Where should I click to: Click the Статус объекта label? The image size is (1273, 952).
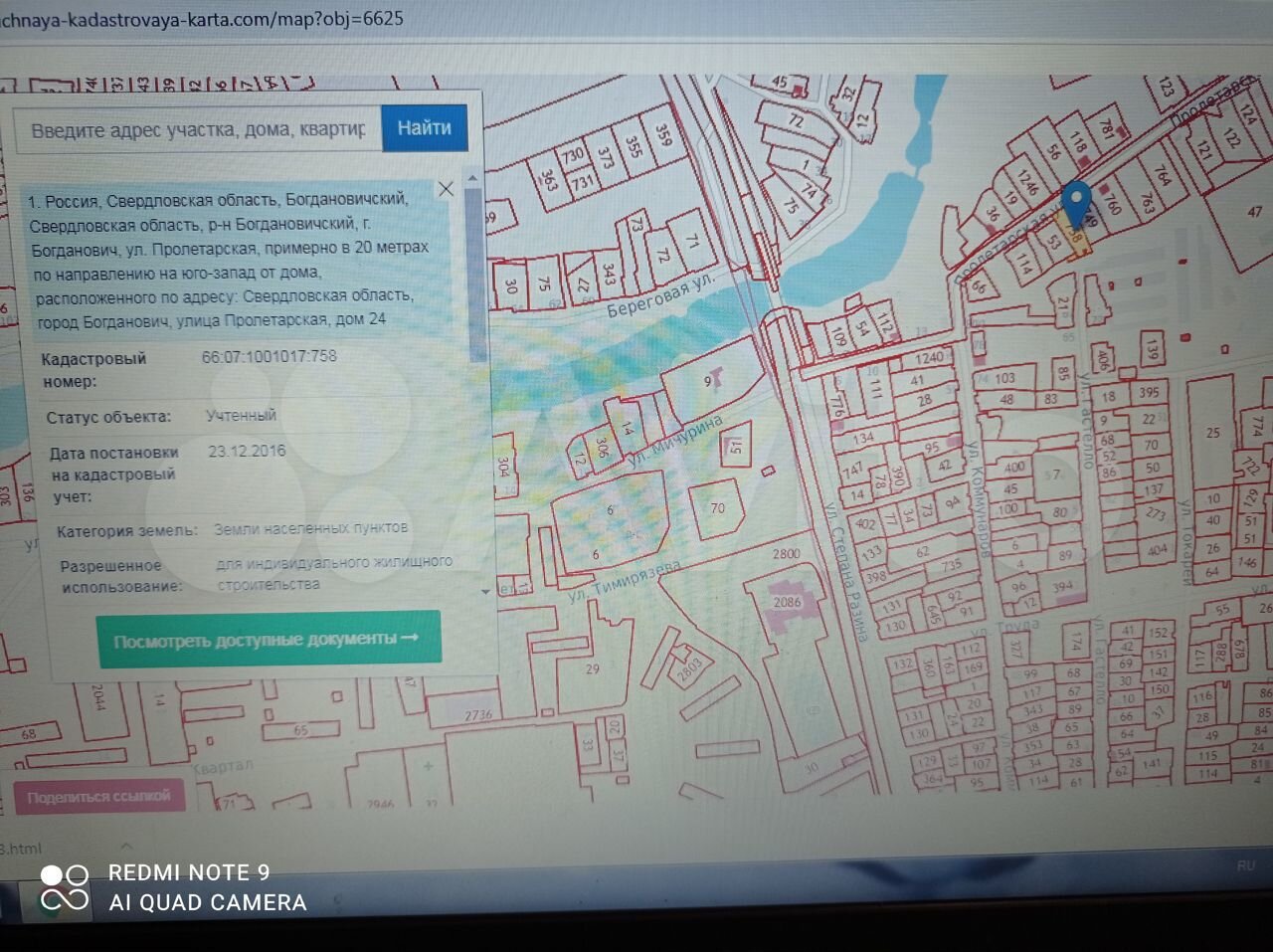(x=108, y=417)
